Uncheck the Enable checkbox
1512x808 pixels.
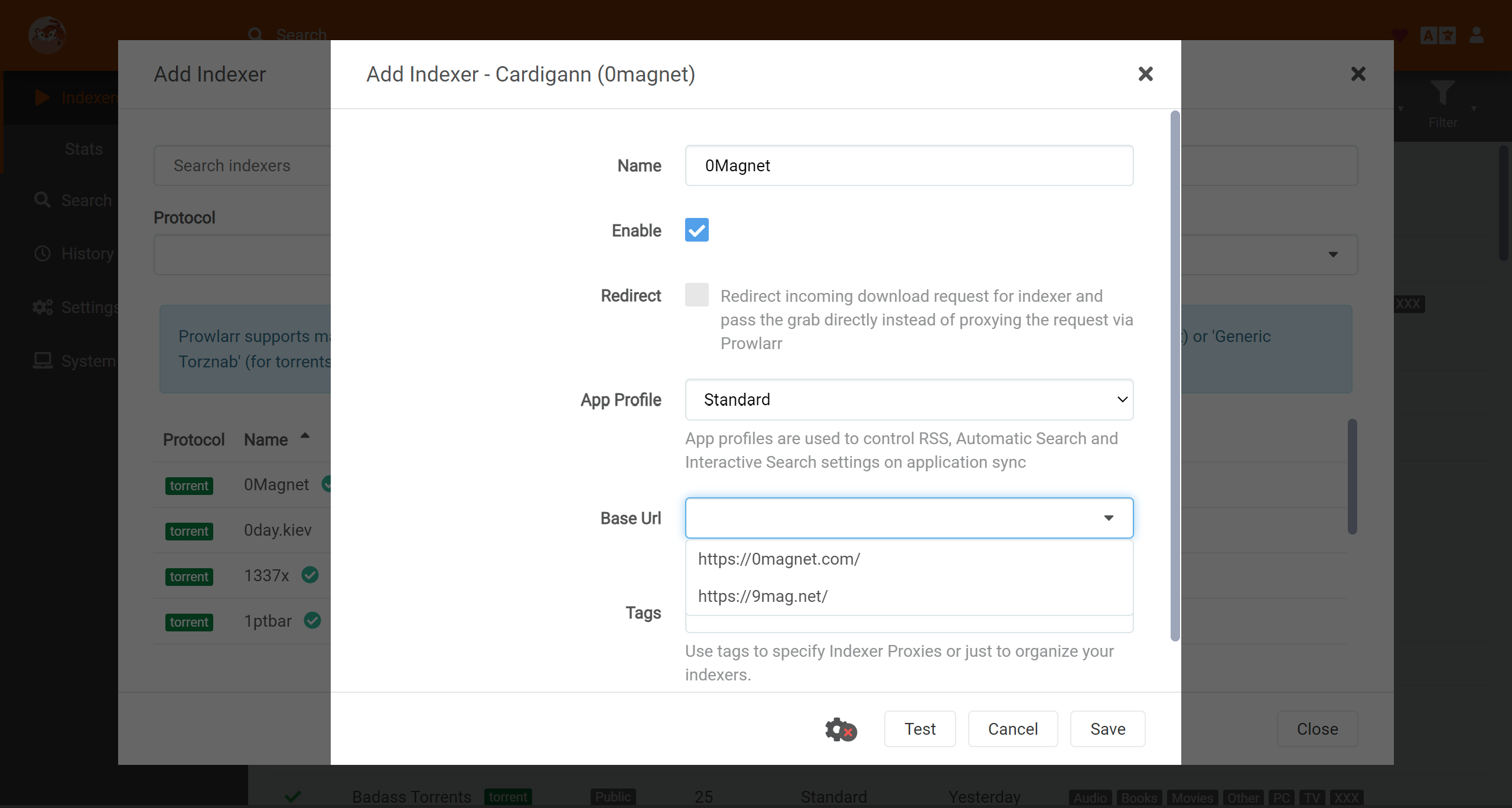pos(696,230)
